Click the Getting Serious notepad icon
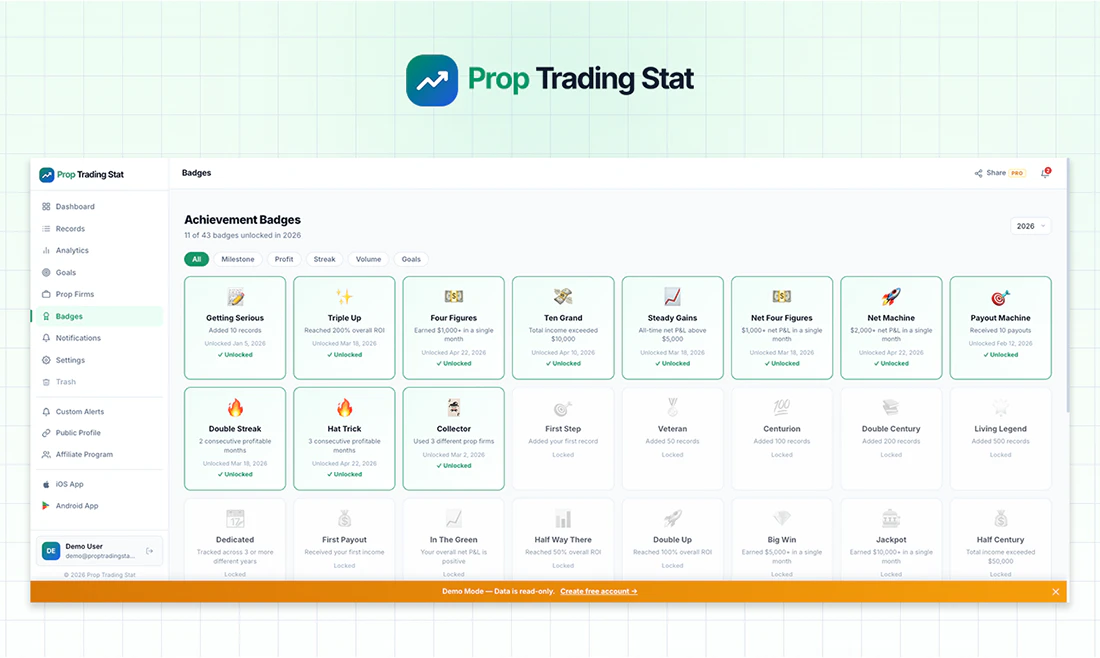This screenshot has height=658, width=1100. [x=235, y=297]
